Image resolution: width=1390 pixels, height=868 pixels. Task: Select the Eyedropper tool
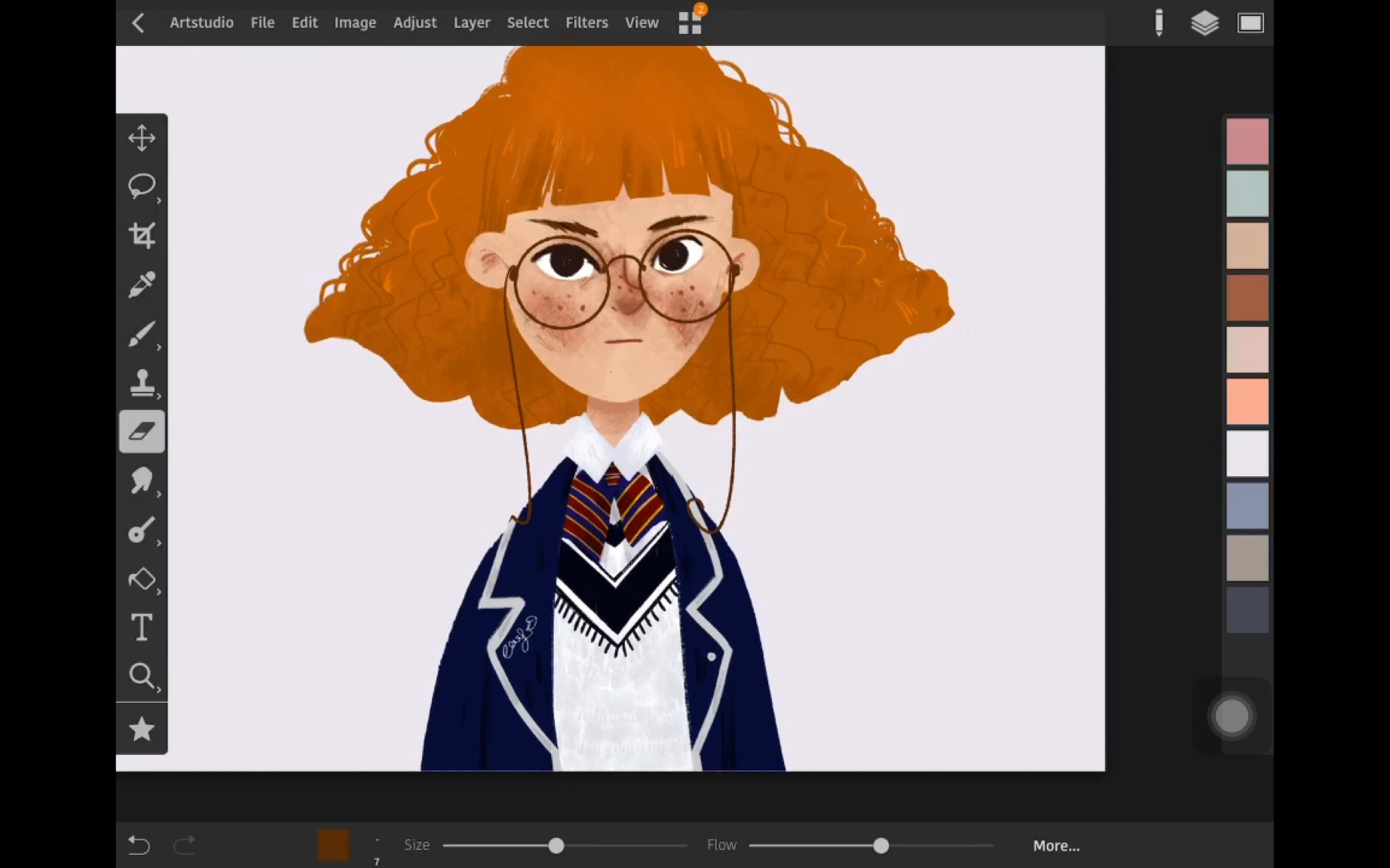tap(142, 285)
